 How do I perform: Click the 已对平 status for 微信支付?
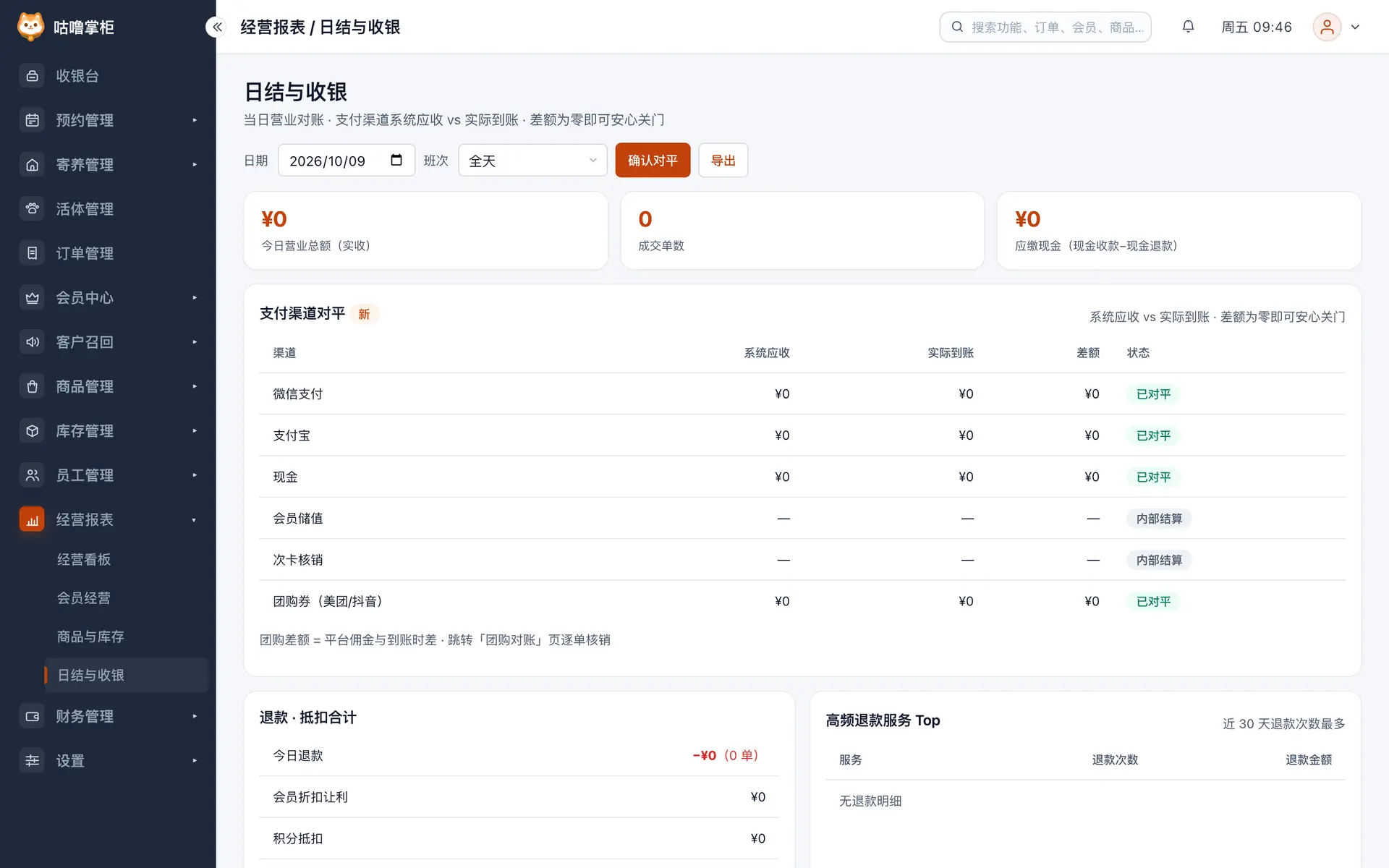1153,394
